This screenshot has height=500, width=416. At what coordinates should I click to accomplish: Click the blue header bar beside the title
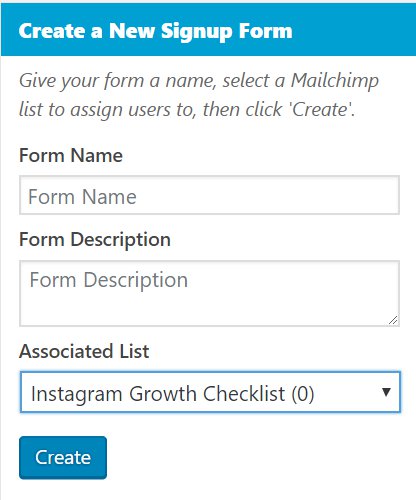coord(353,31)
